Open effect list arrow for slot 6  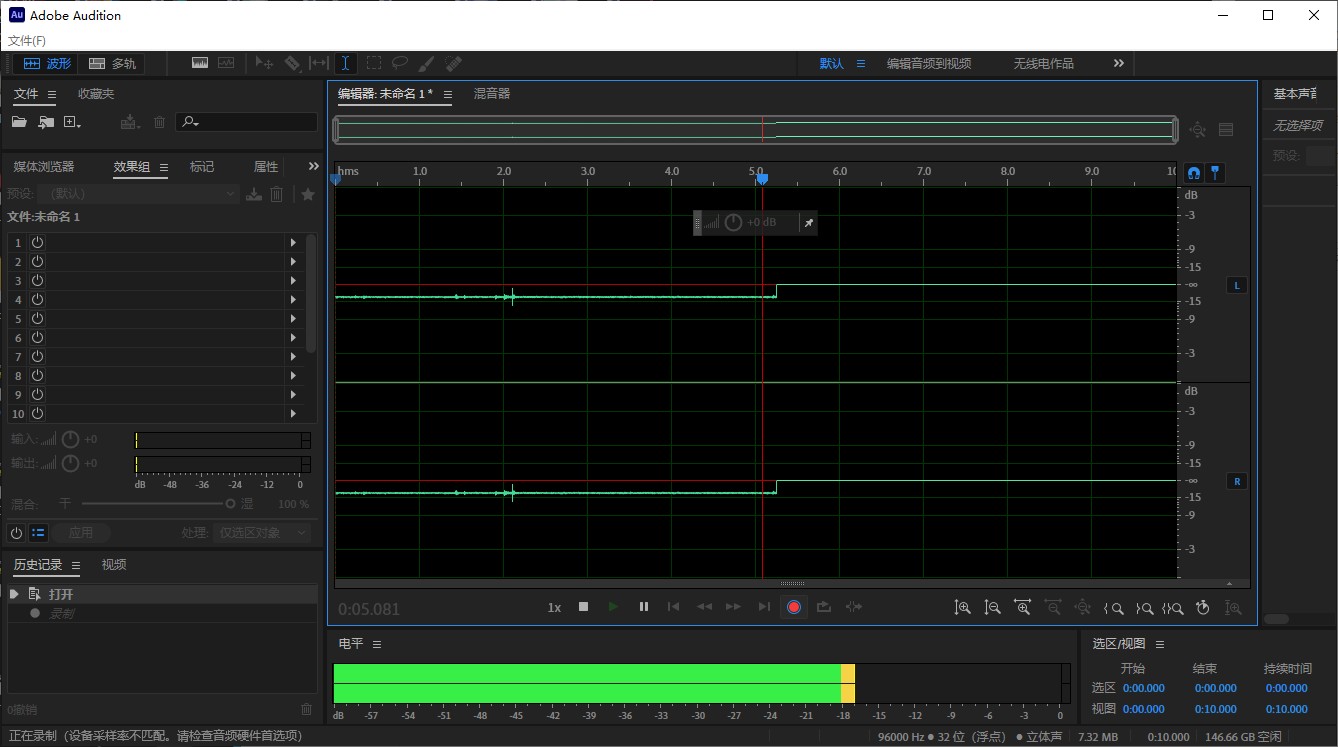tap(293, 338)
